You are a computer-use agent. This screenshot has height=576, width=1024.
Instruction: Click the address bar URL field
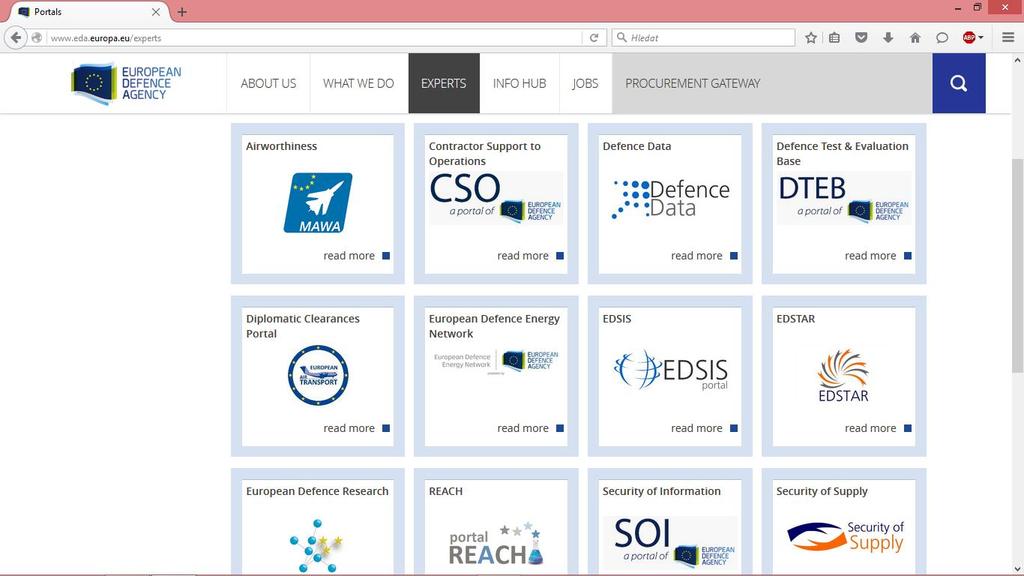(x=313, y=38)
